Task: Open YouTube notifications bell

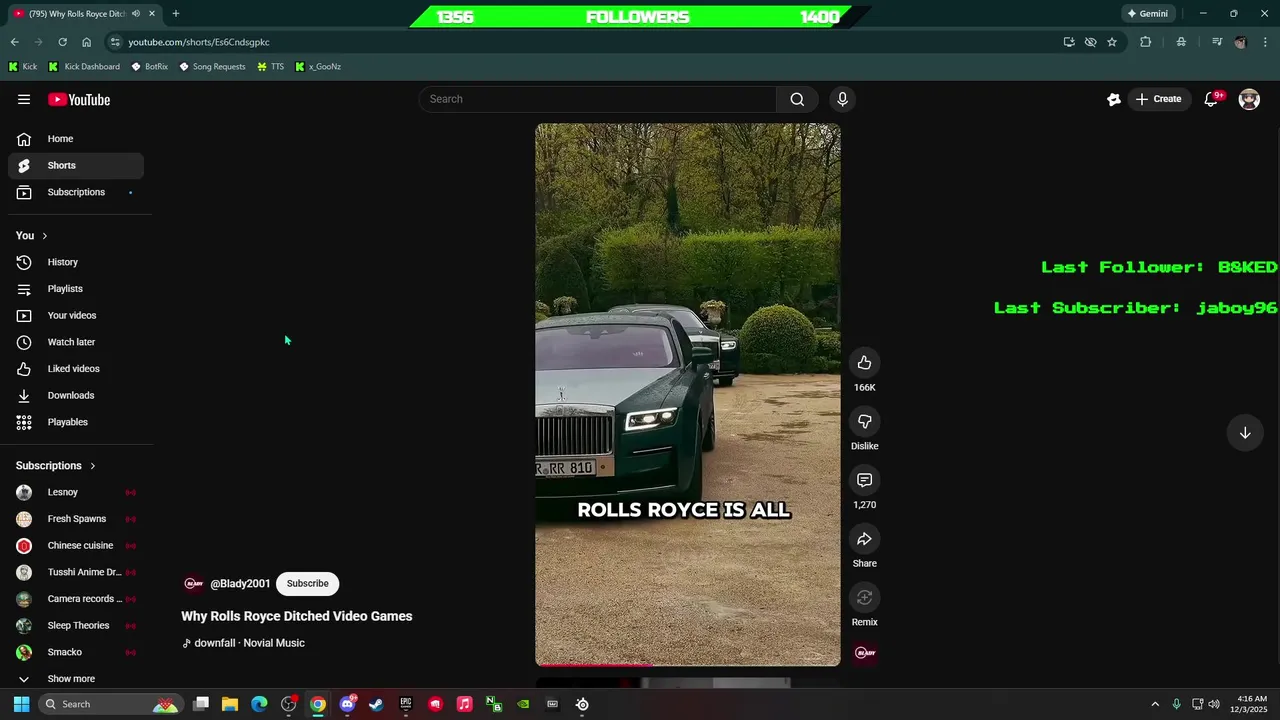Action: (x=1211, y=99)
